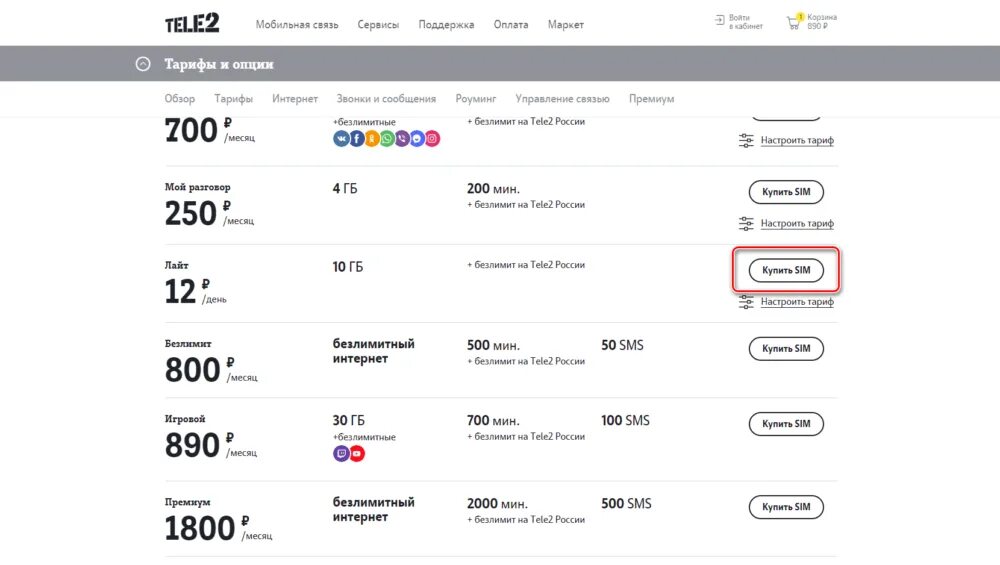The image size is (1000, 565).
Task: Click the blue messenger chat icon
Action: click(x=417, y=138)
